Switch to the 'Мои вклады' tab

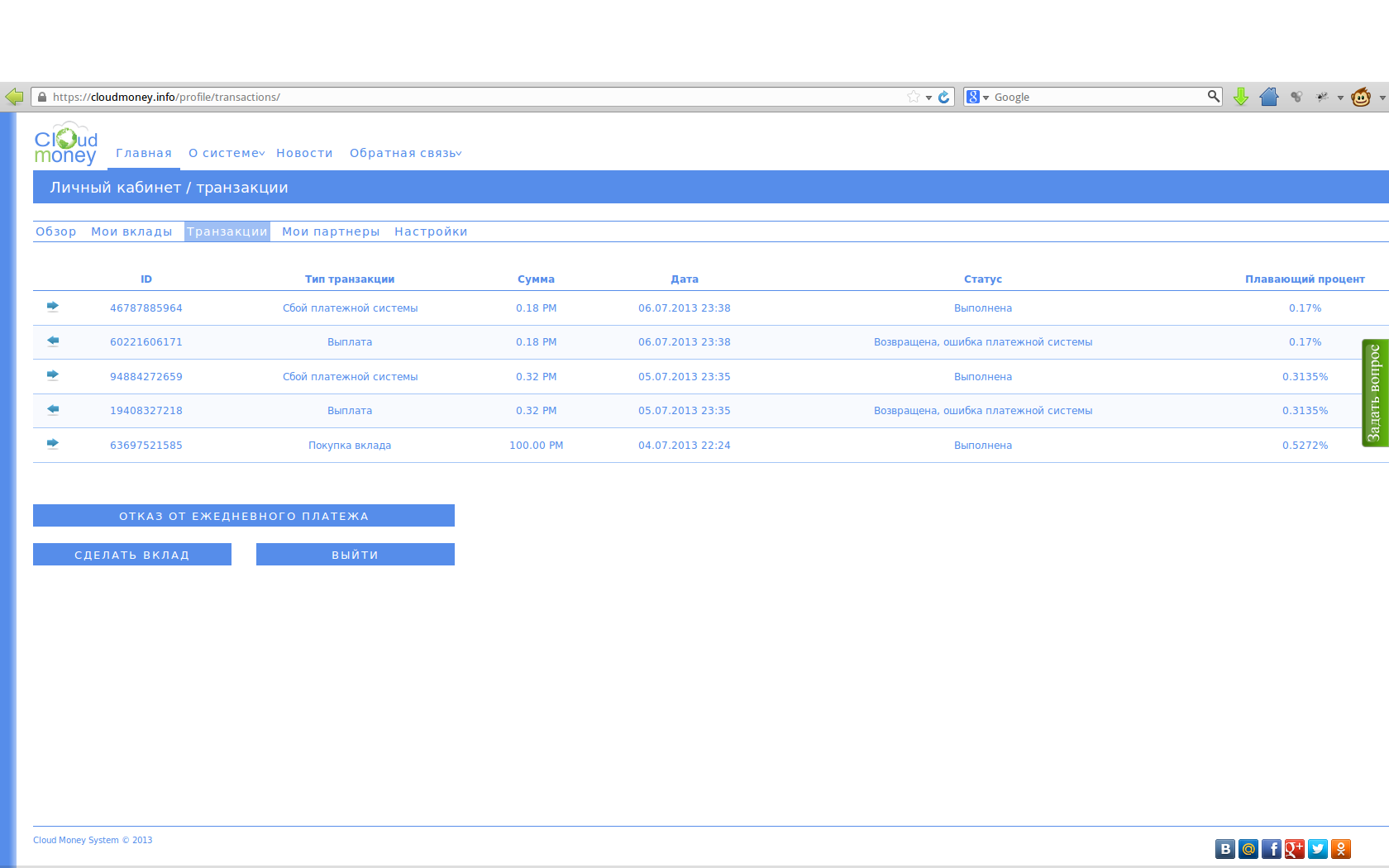(131, 231)
